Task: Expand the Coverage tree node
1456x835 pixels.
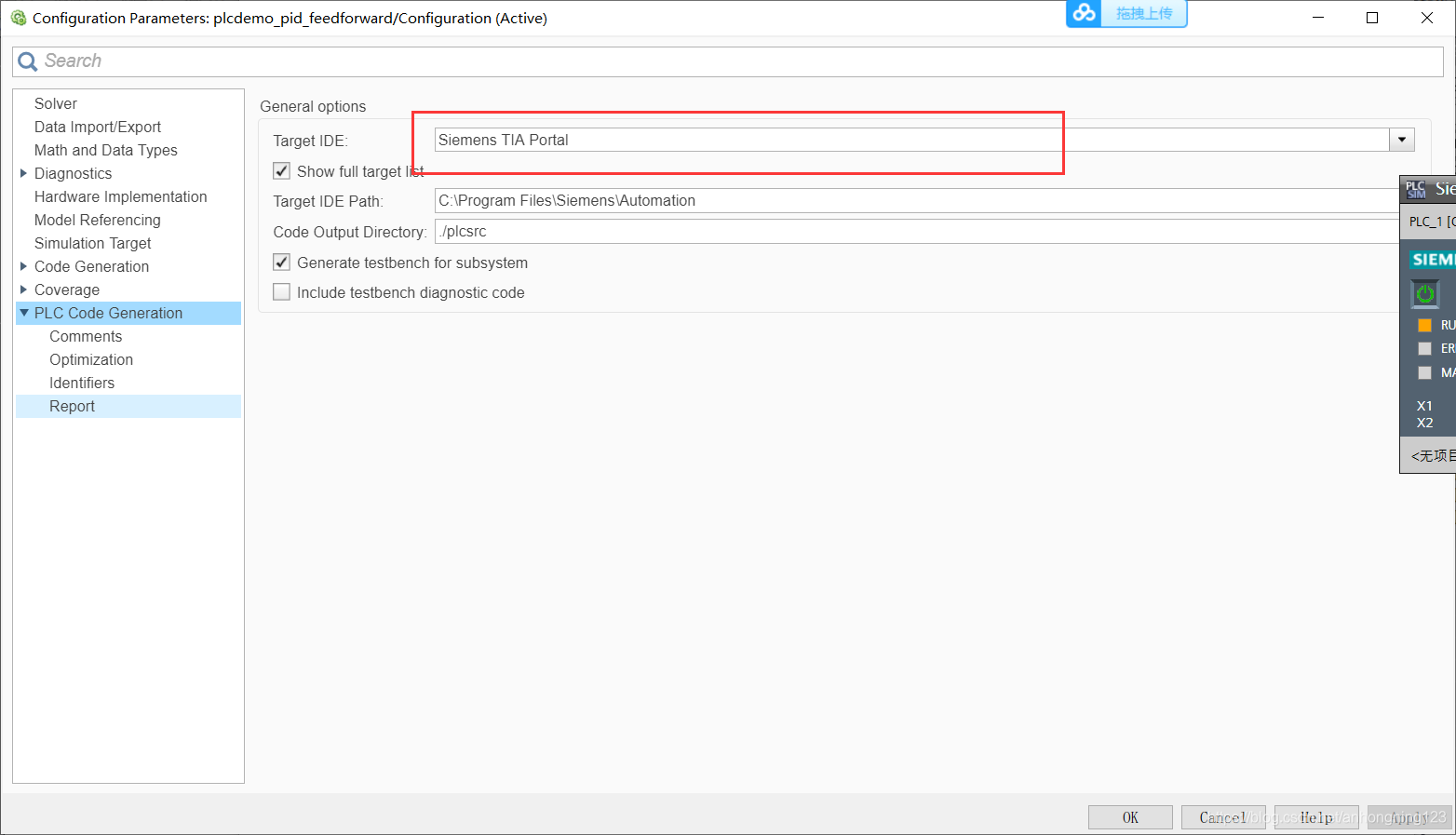Action: tap(23, 290)
